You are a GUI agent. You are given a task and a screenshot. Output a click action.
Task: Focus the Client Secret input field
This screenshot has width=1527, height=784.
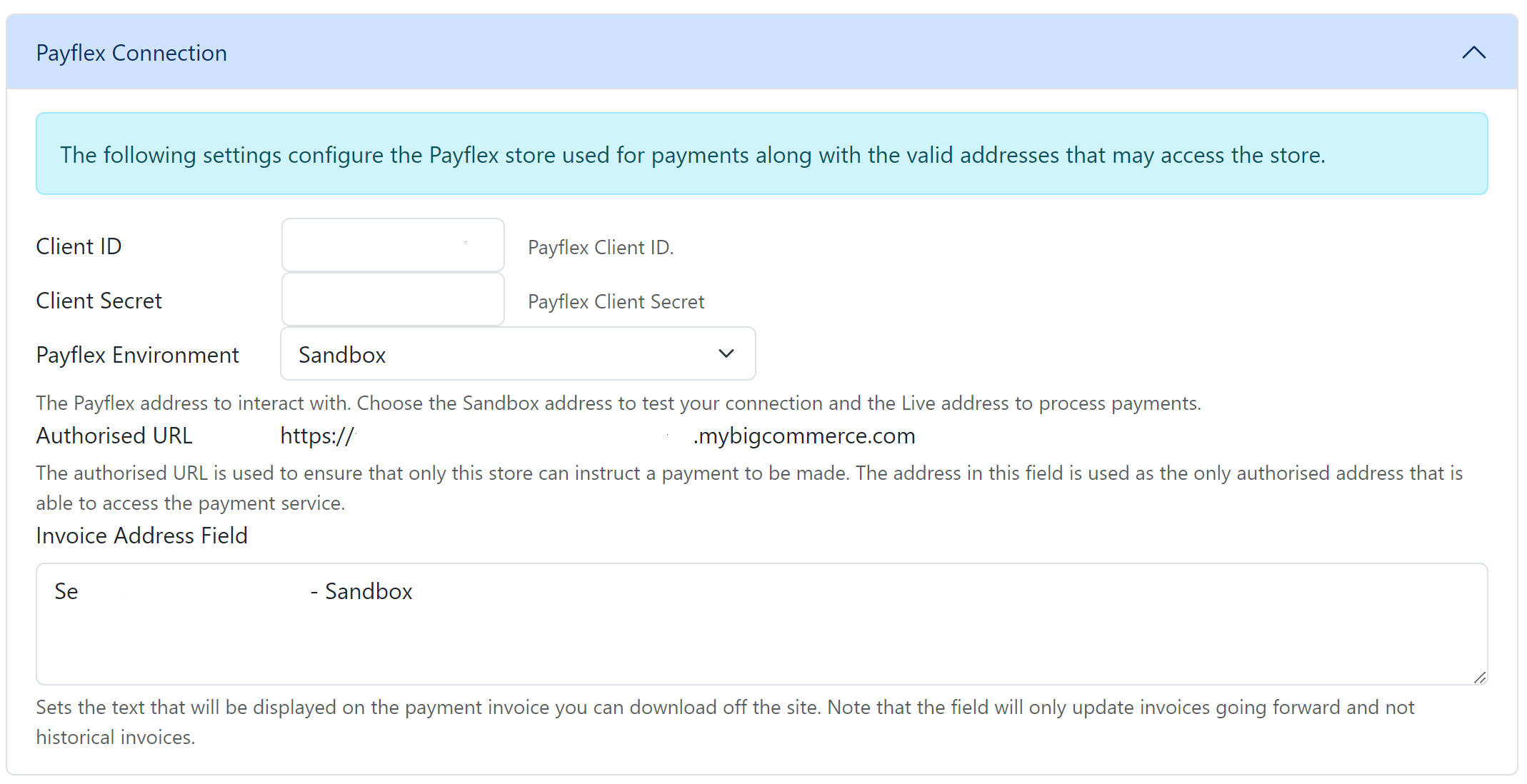pyautogui.click(x=393, y=299)
